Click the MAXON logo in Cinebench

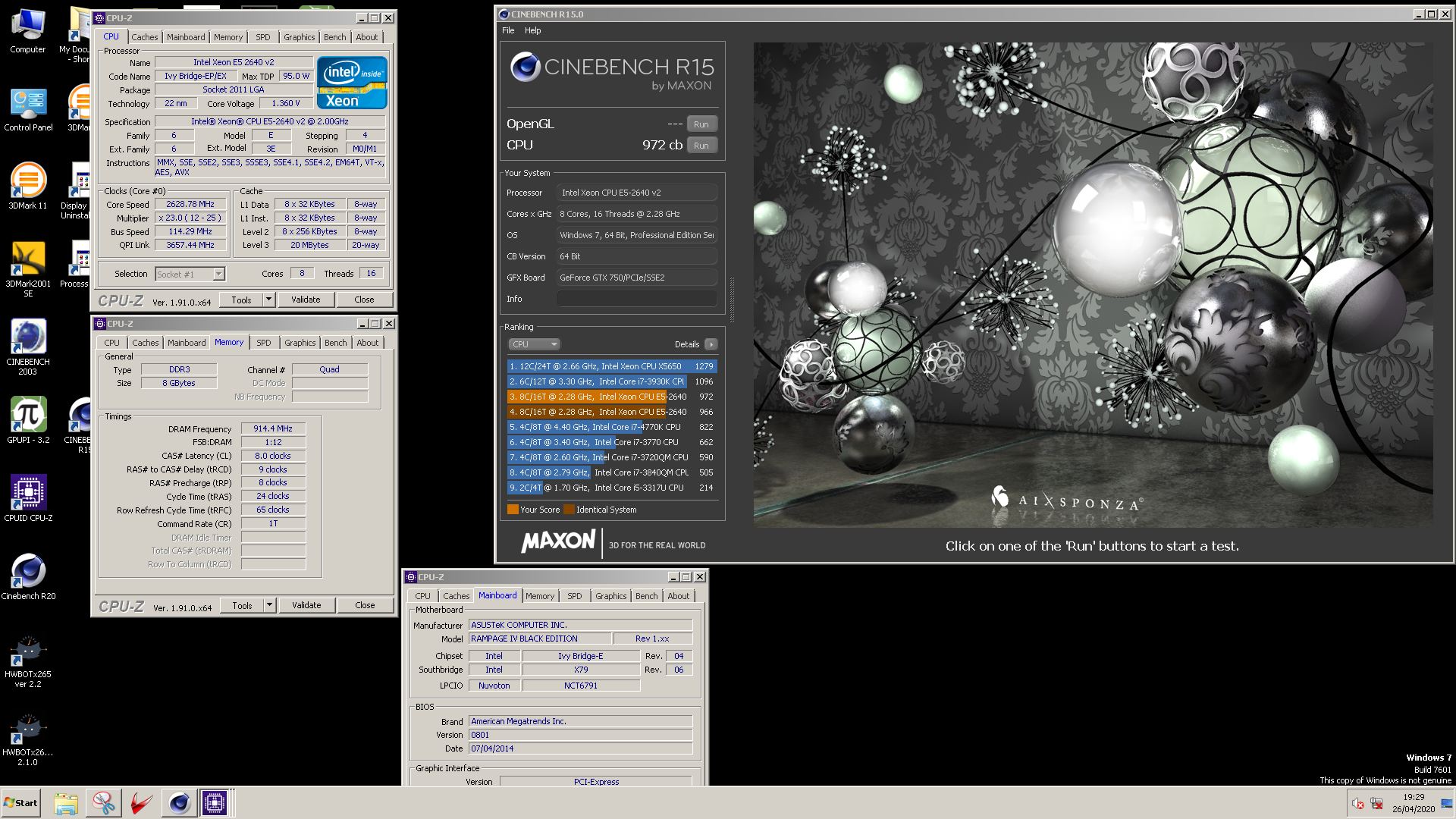coord(558,541)
